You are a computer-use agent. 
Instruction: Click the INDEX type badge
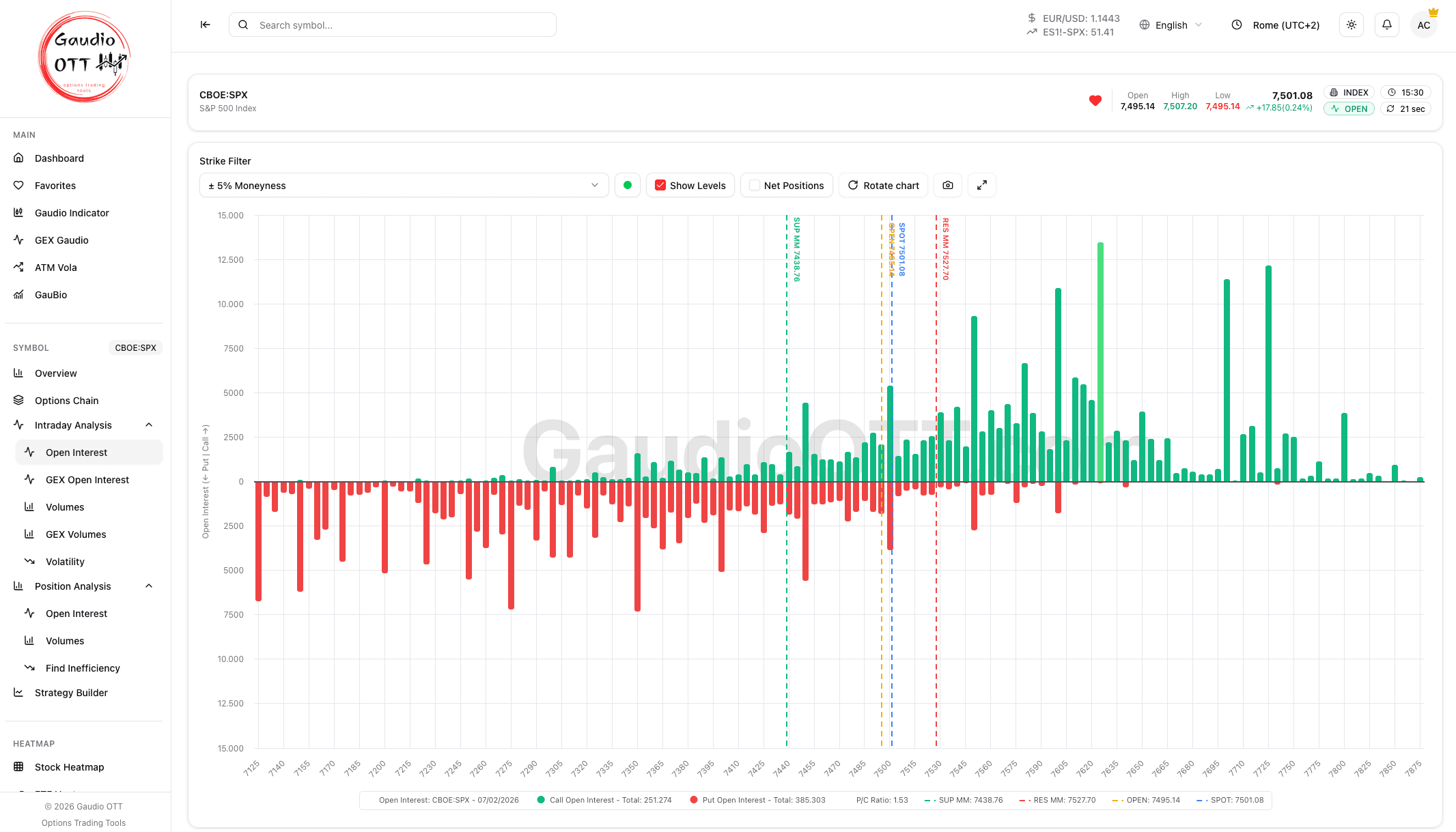point(1349,92)
